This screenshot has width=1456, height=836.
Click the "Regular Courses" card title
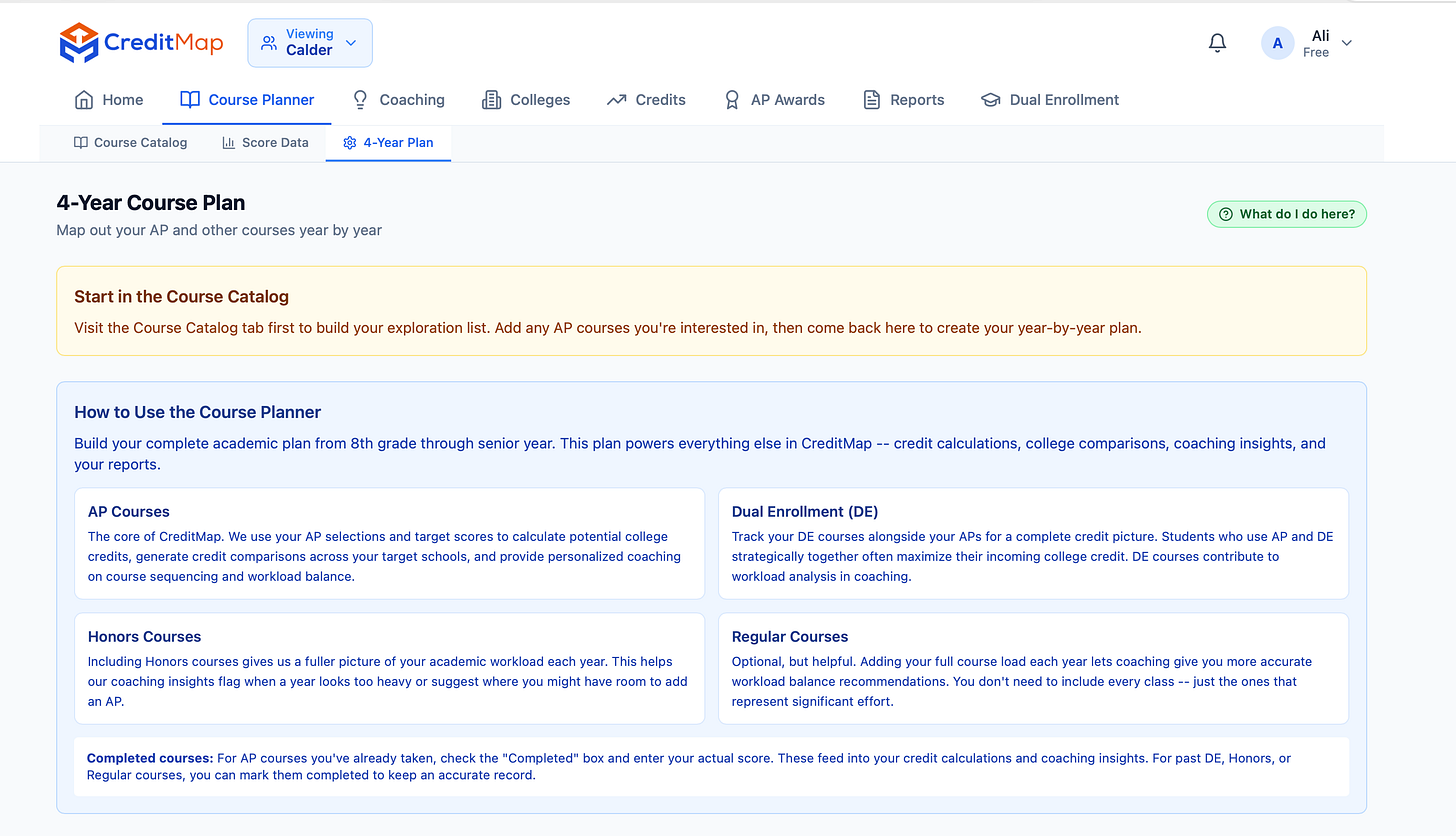(790, 637)
